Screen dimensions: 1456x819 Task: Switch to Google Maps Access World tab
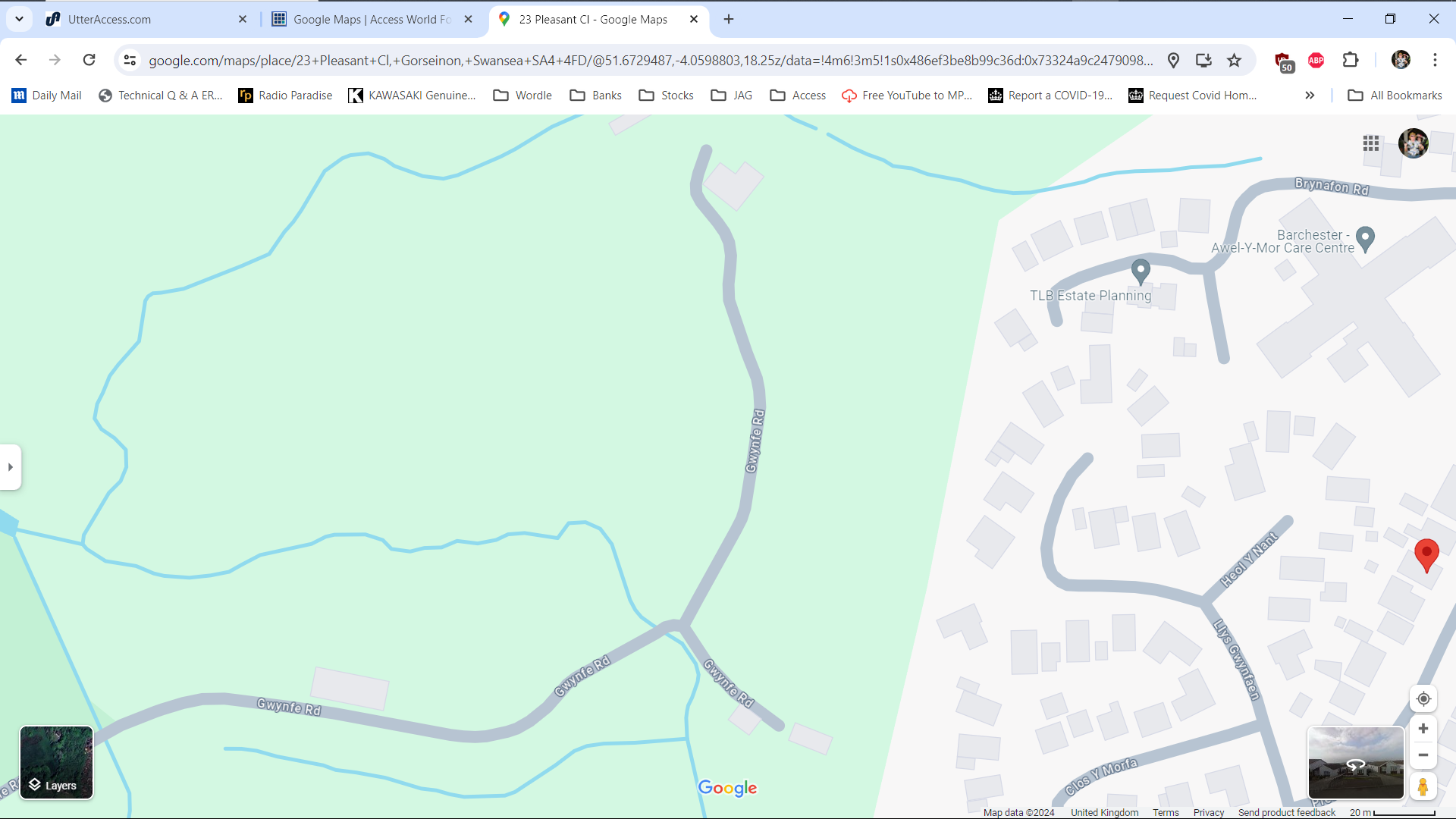[x=372, y=20]
